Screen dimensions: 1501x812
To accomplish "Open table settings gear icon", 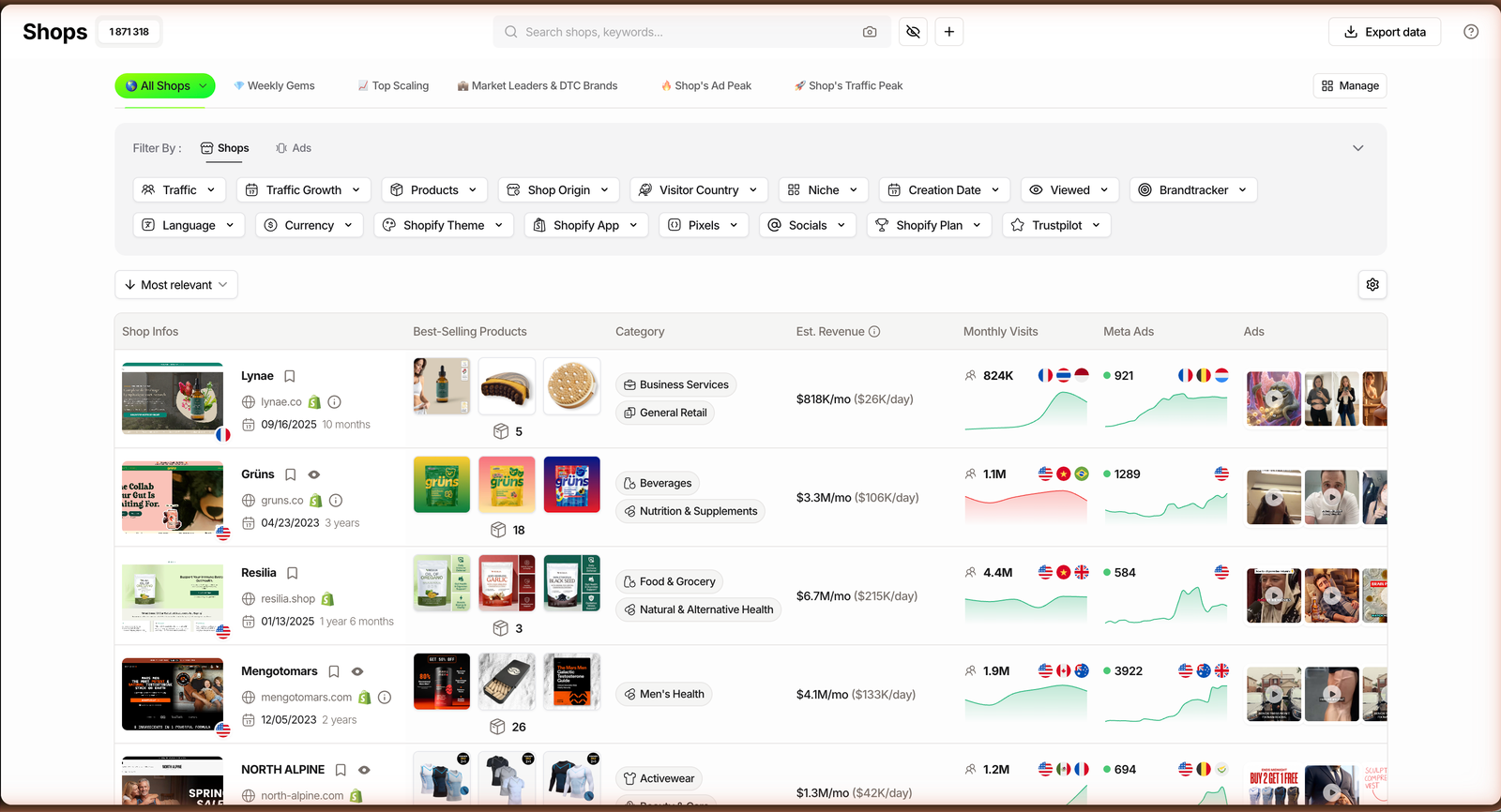I will [x=1372, y=285].
